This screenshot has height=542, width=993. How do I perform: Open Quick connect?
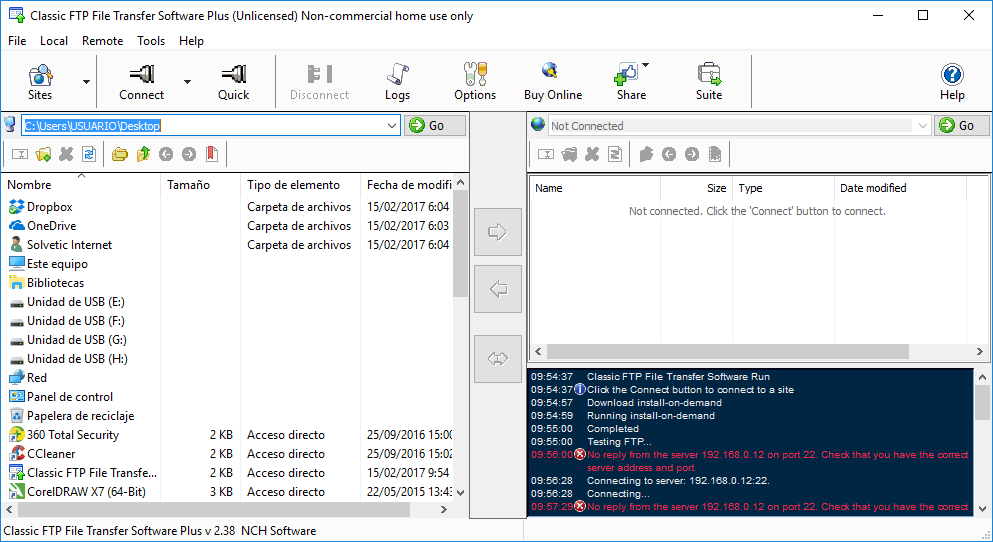coord(233,82)
